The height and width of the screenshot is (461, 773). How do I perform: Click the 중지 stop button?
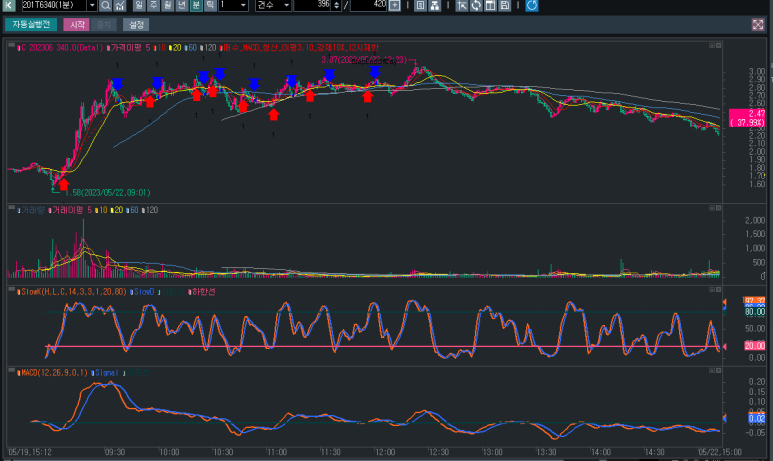click(x=105, y=24)
